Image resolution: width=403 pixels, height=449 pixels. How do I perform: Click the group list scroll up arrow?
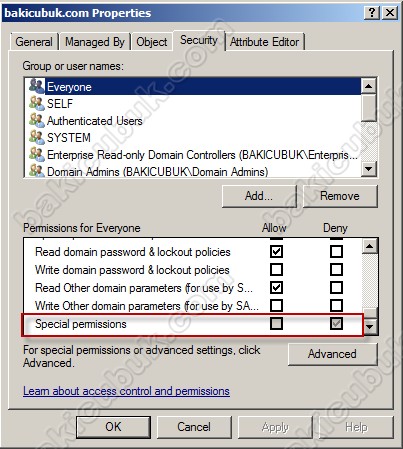point(369,86)
